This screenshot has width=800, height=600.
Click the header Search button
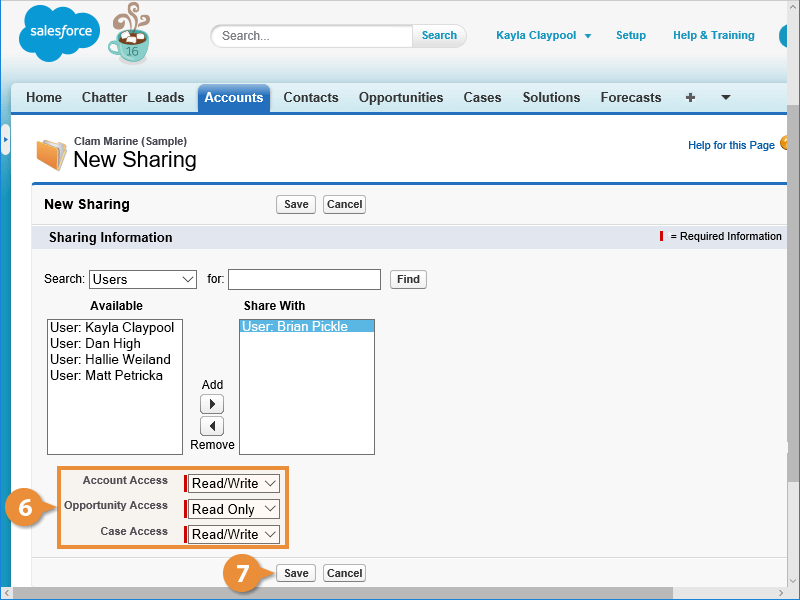[x=439, y=36]
